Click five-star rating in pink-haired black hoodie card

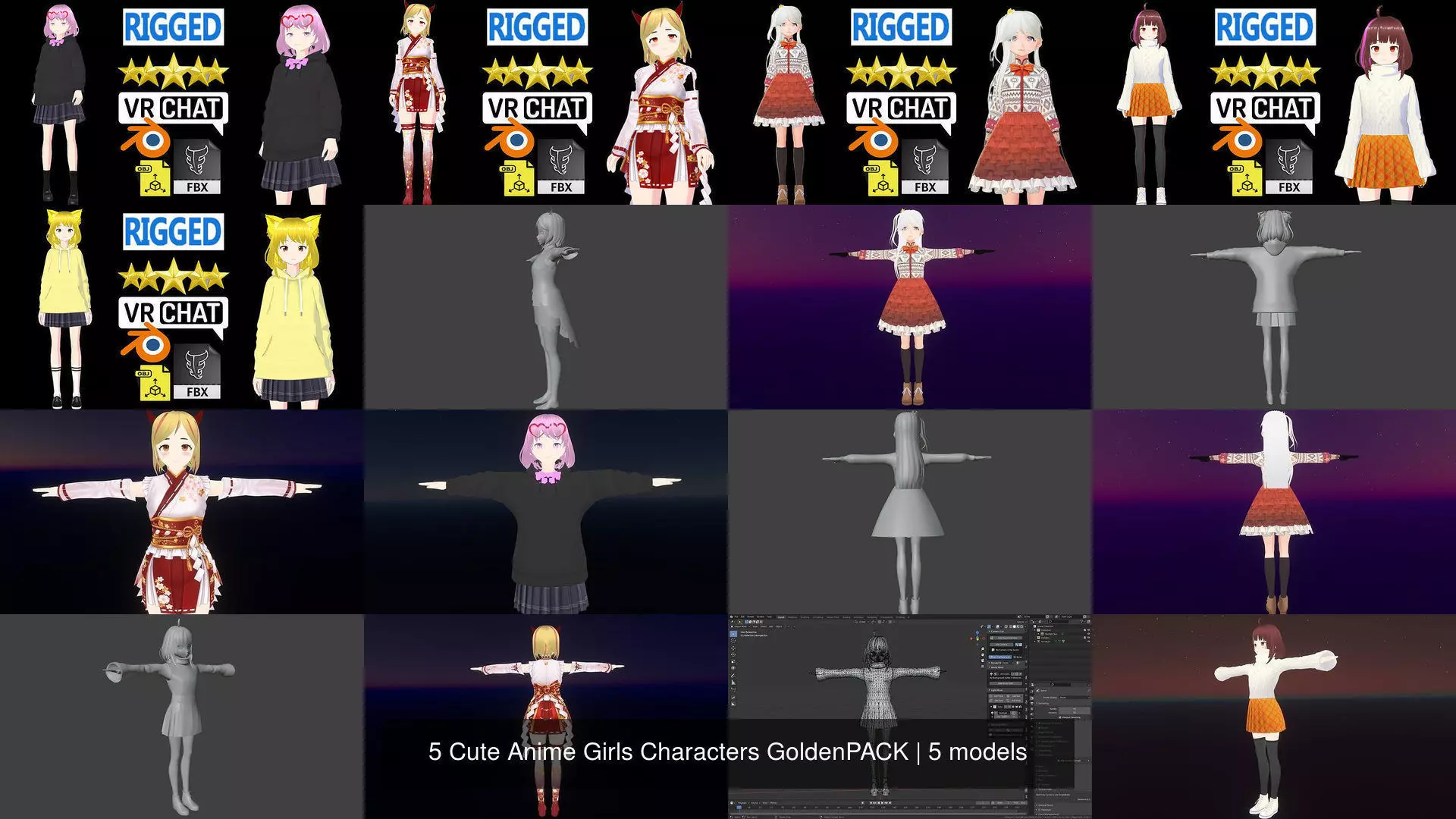point(174,71)
